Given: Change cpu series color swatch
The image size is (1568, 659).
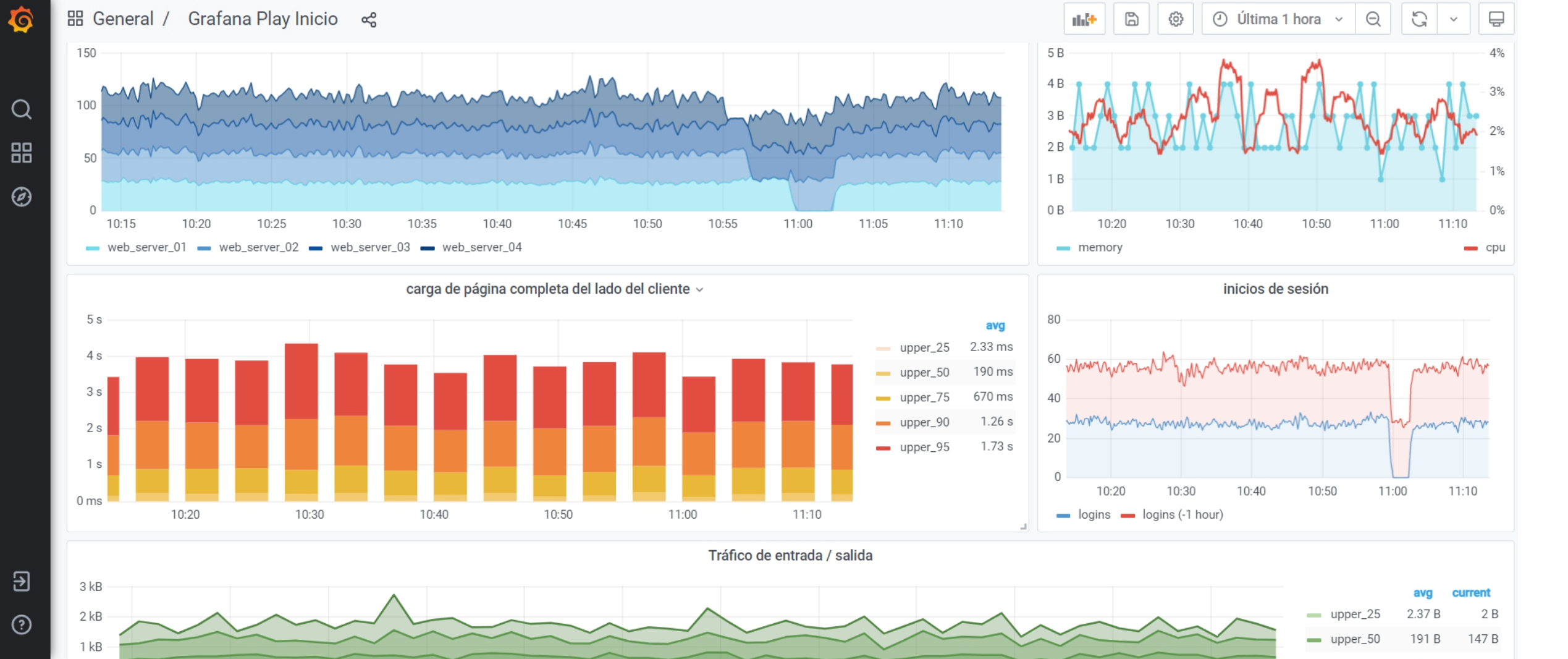Looking at the screenshot, I should [x=1470, y=248].
